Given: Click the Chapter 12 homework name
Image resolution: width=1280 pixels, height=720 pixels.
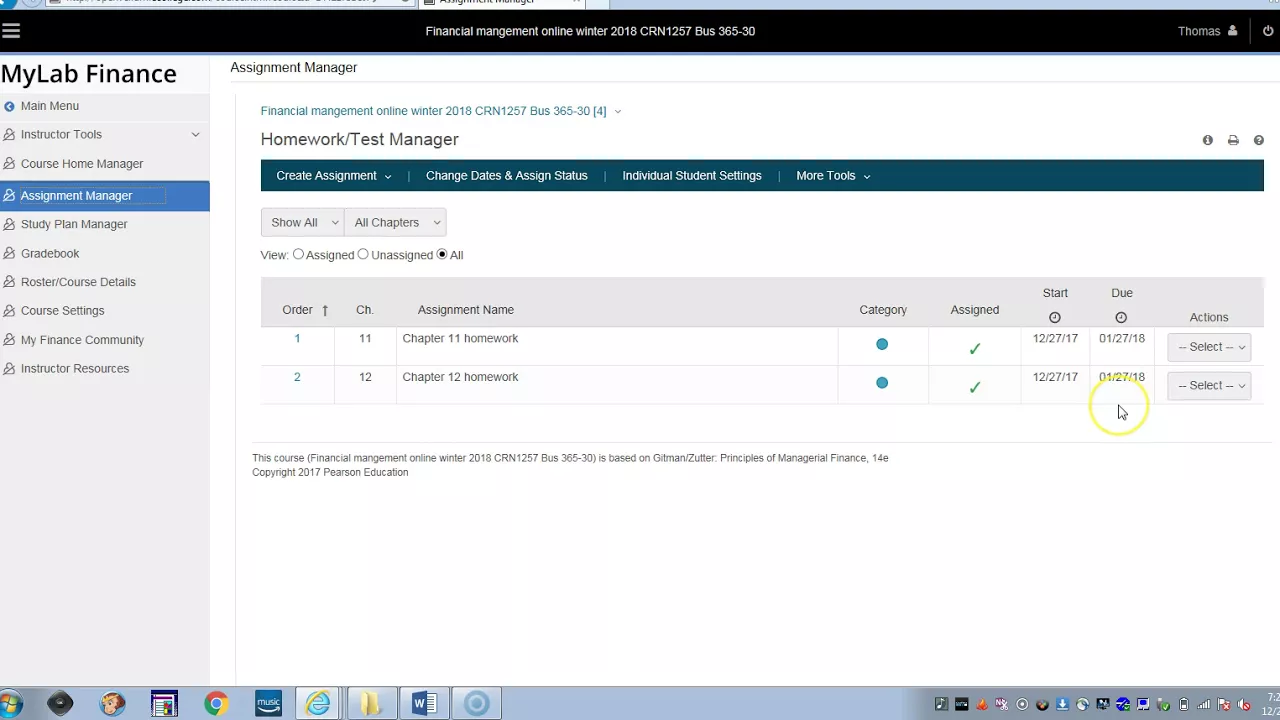Looking at the screenshot, I should [460, 377].
